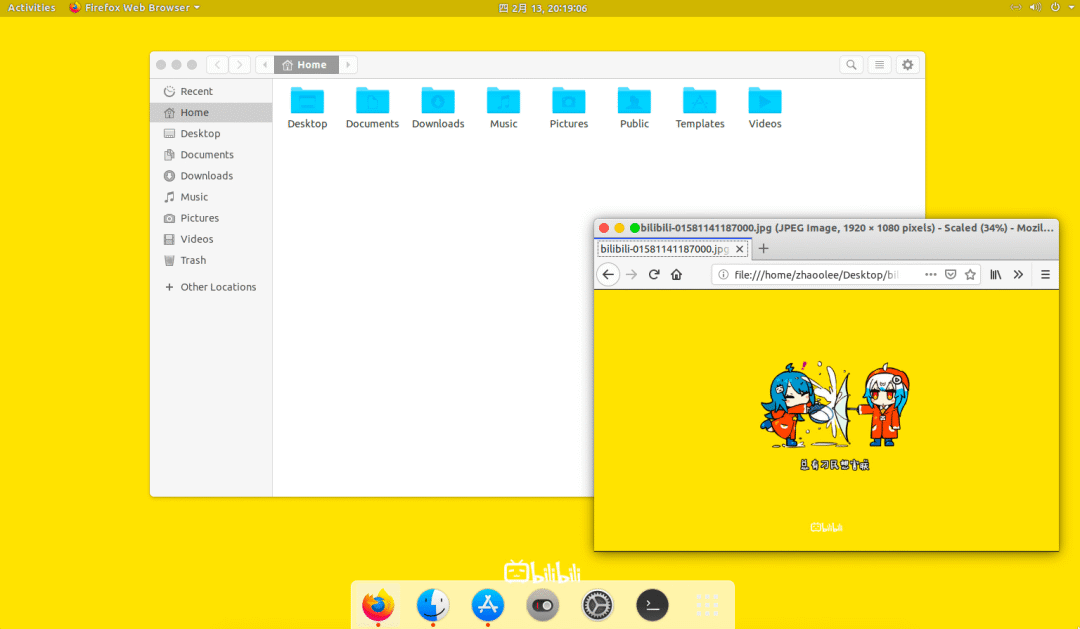Open Firefox from the dock

pos(378,606)
